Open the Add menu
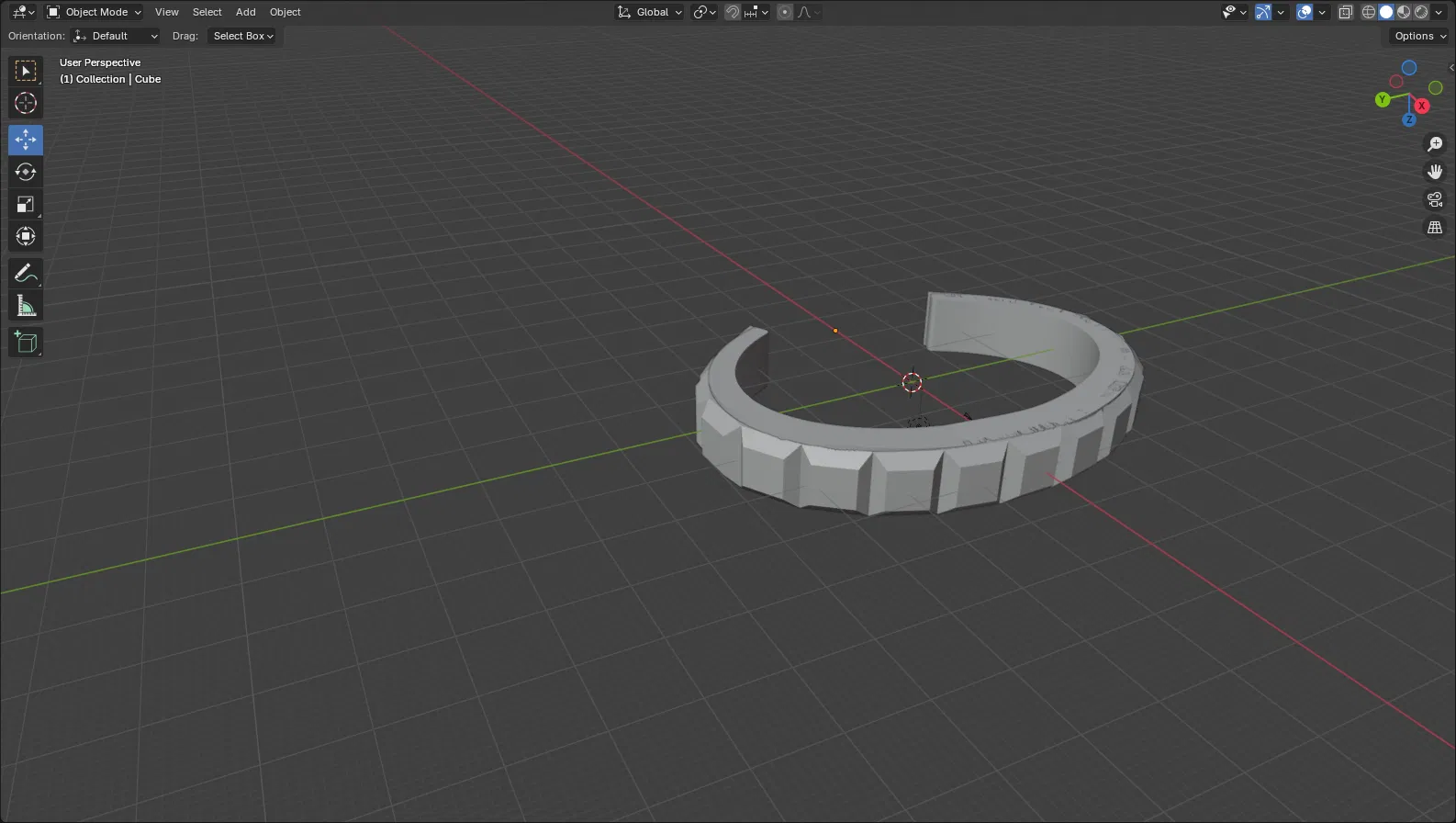1456x823 pixels. (x=246, y=12)
